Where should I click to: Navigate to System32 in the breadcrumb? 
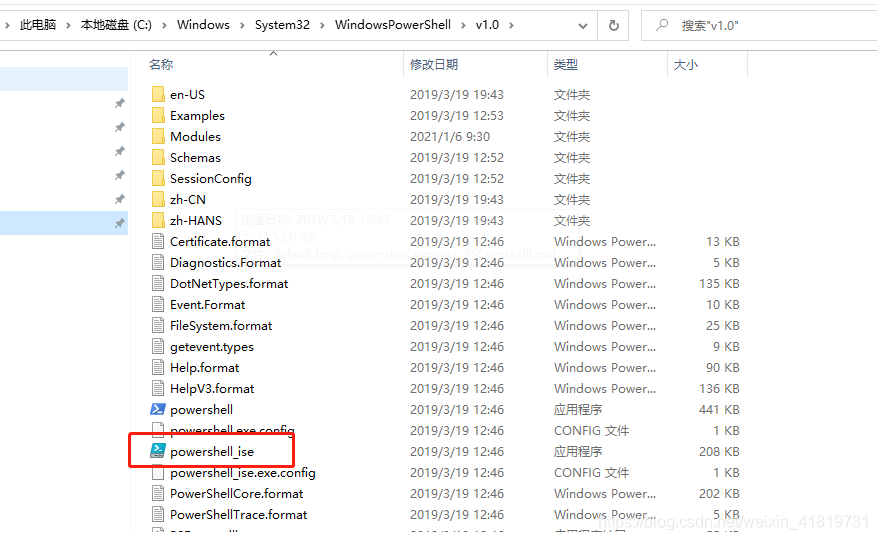coord(282,25)
